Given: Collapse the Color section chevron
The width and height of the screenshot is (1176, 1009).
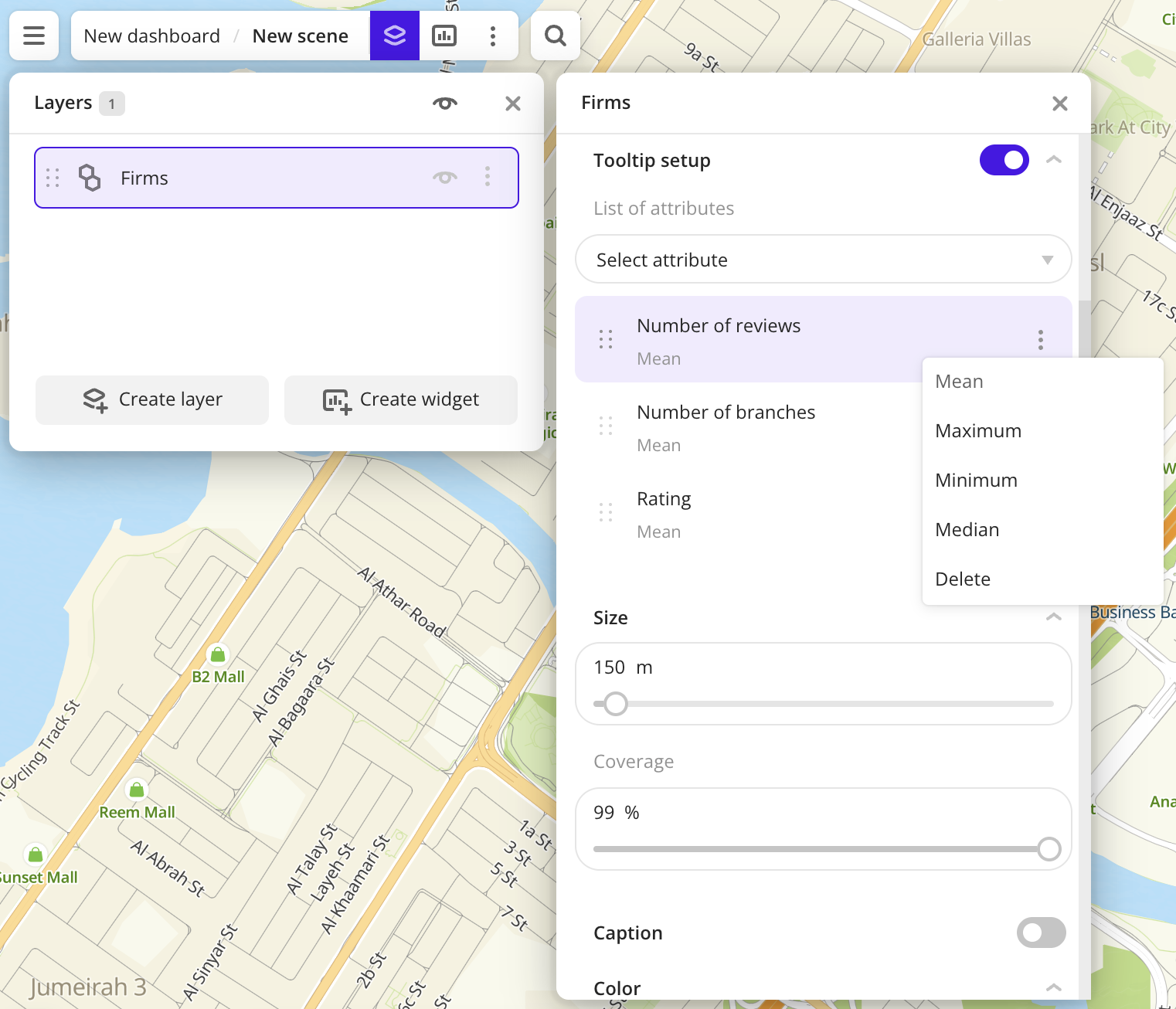Looking at the screenshot, I should [x=1053, y=987].
